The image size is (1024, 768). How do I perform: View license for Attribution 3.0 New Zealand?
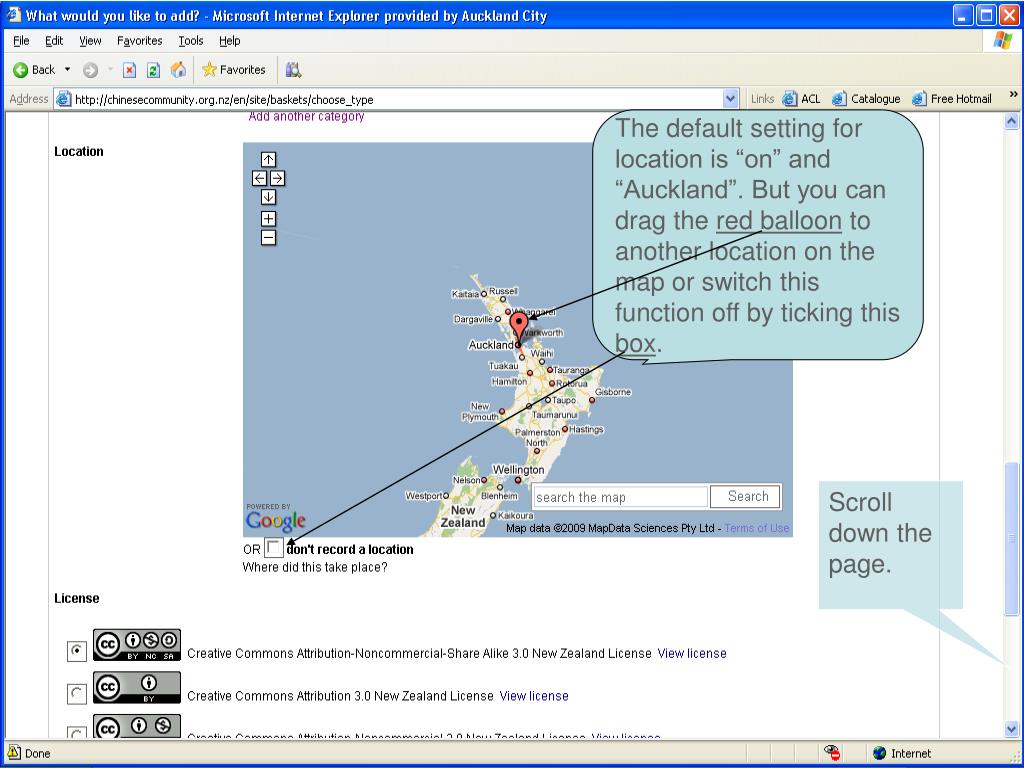[x=534, y=696]
